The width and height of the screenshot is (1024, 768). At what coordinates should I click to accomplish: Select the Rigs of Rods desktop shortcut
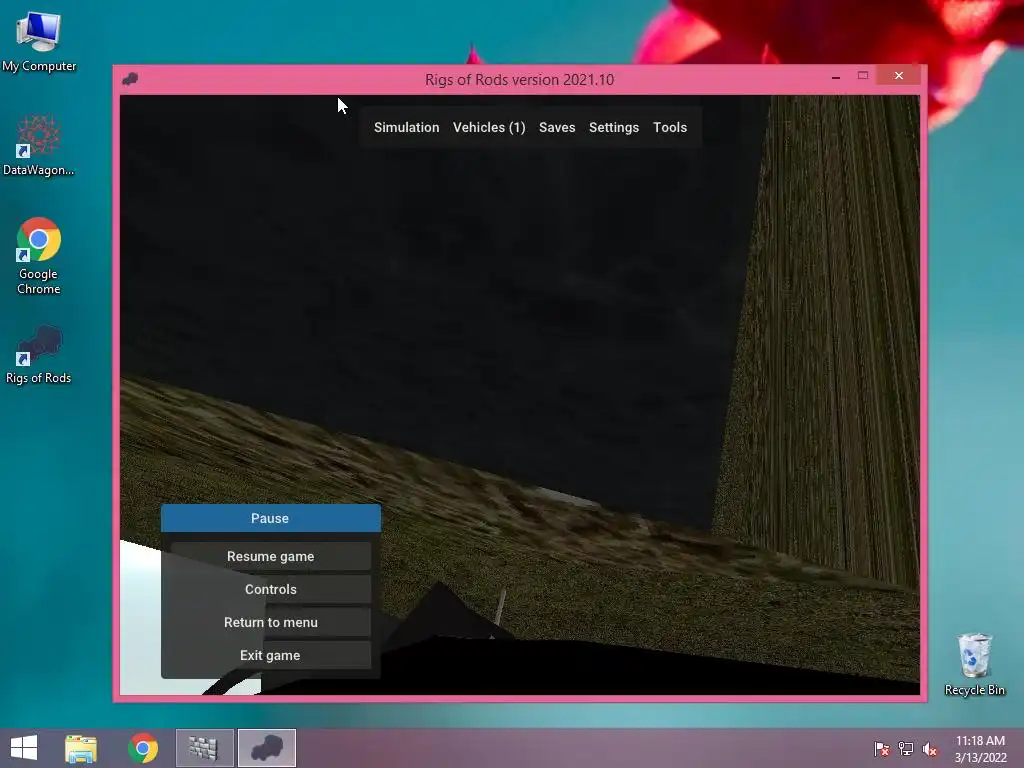[39, 355]
